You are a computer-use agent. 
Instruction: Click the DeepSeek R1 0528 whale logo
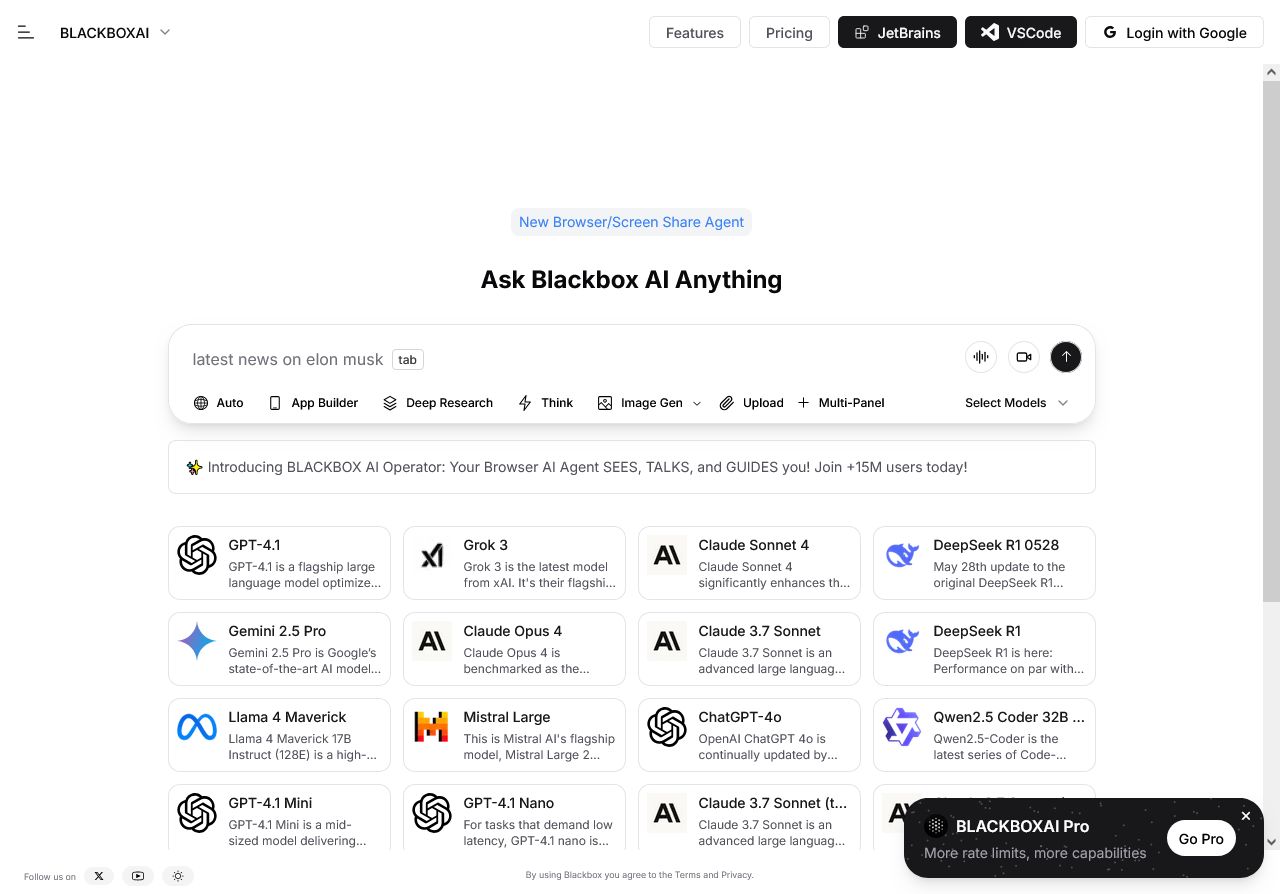coord(902,555)
